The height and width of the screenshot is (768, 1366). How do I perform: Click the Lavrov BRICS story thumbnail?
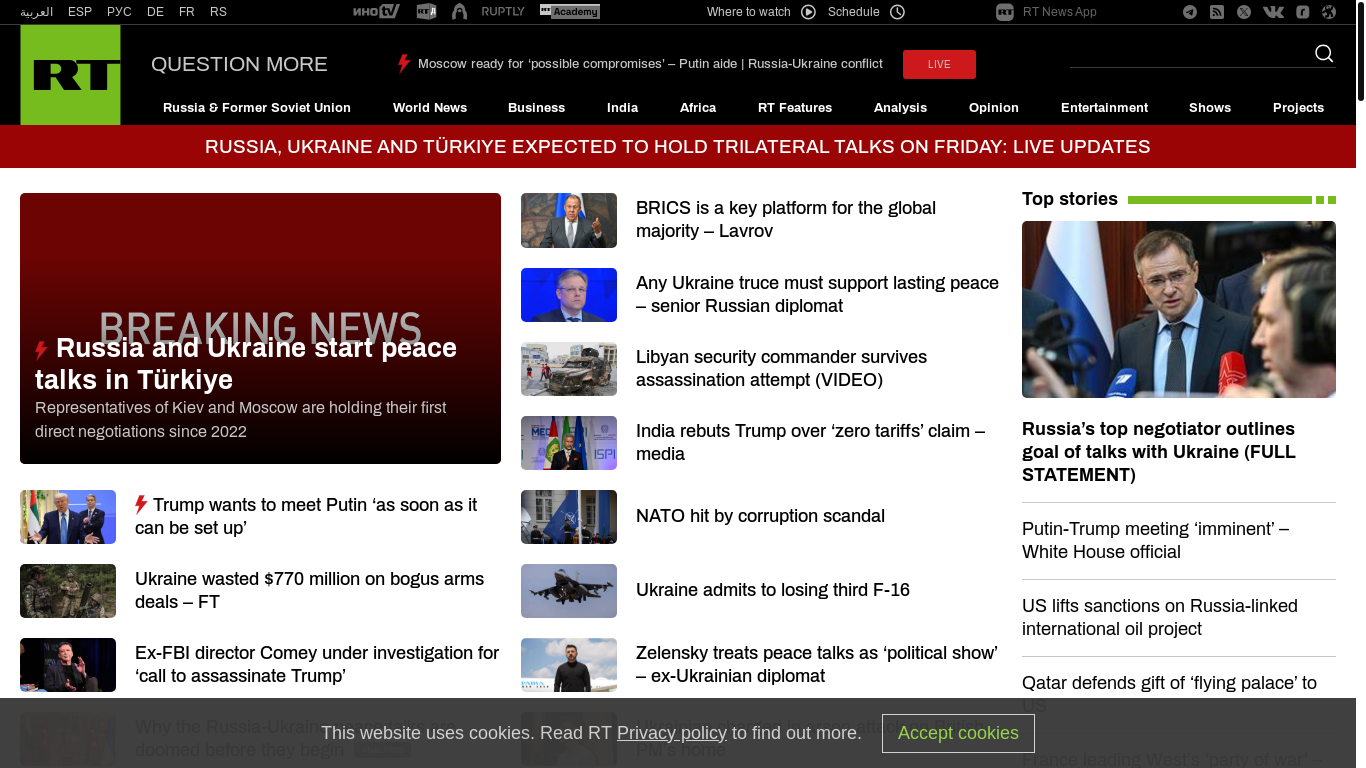click(x=569, y=220)
